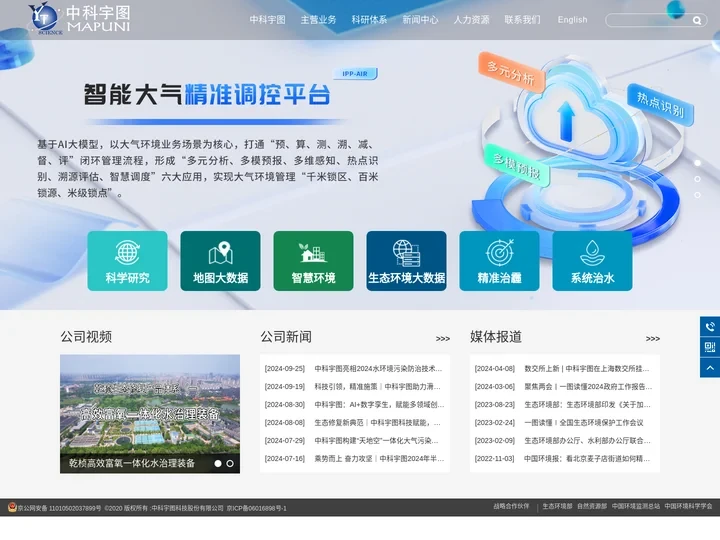Viewport: 720px width, 540px height.
Task: Open the 中科宇图 nav menu
Action: [268, 20]
